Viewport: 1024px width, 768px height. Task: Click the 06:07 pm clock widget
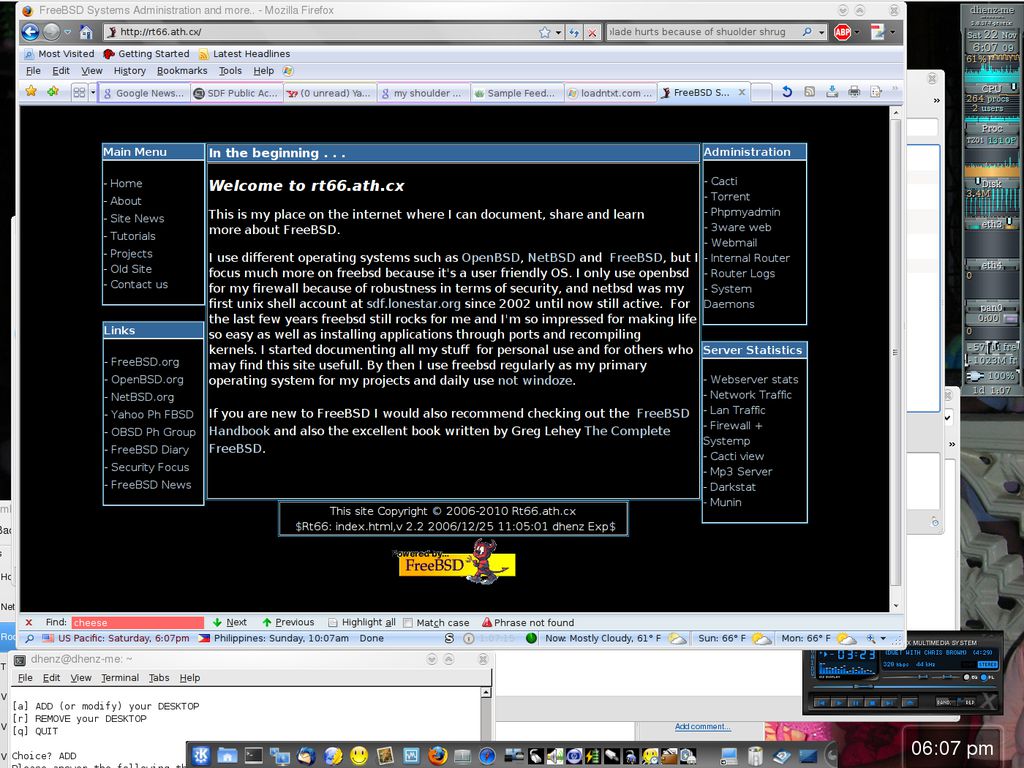pyautogui.click(x=952, y=748)
